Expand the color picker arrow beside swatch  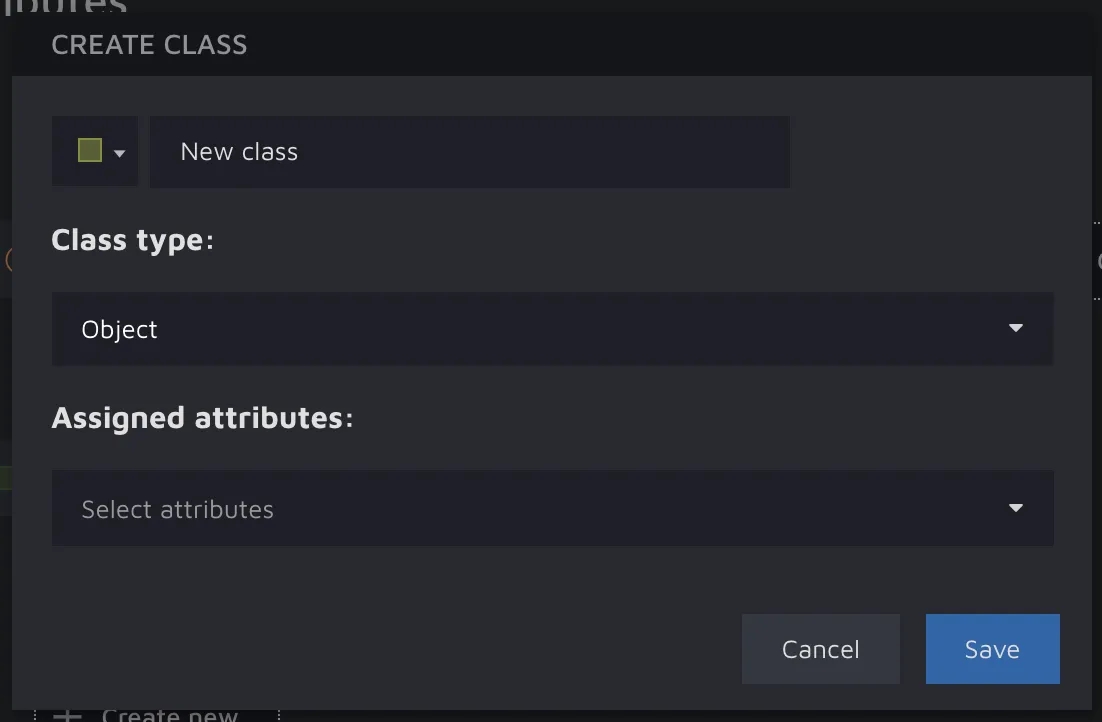coord(120,153)
